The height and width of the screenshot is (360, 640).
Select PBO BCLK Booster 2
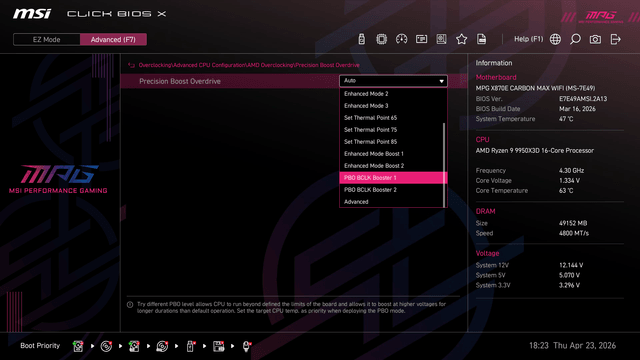[391, 190]
